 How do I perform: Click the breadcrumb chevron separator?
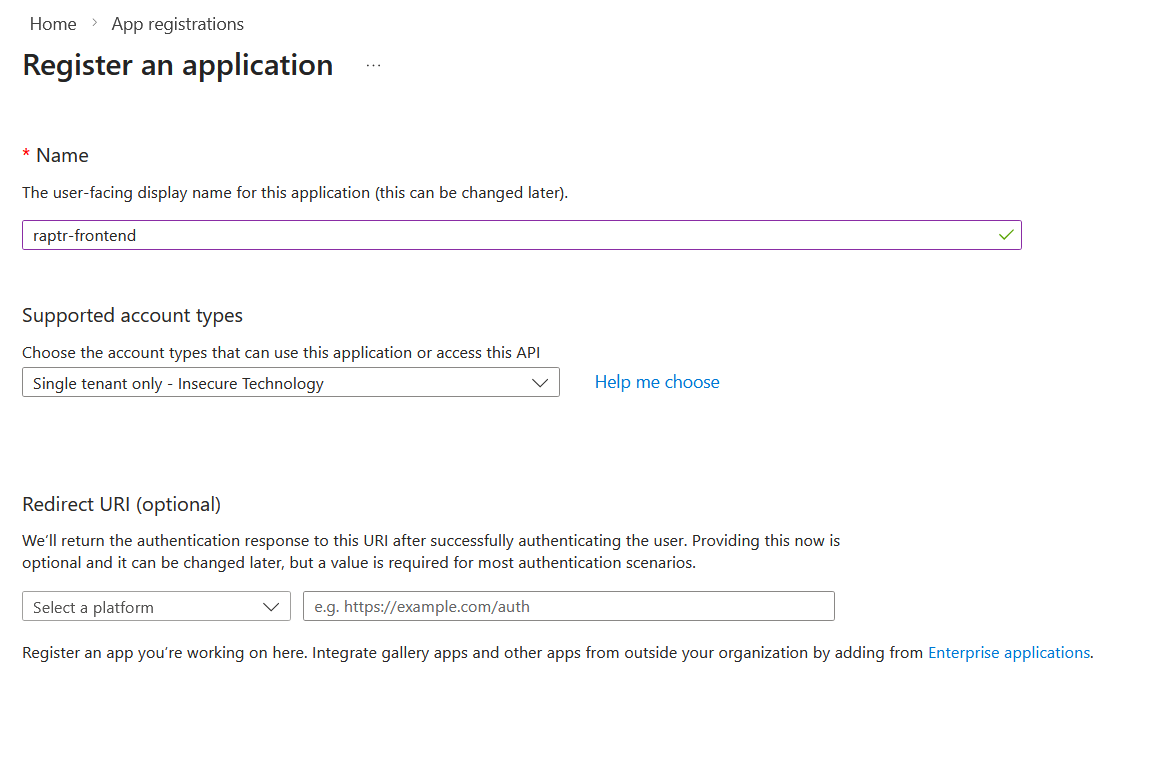[95, 23]
